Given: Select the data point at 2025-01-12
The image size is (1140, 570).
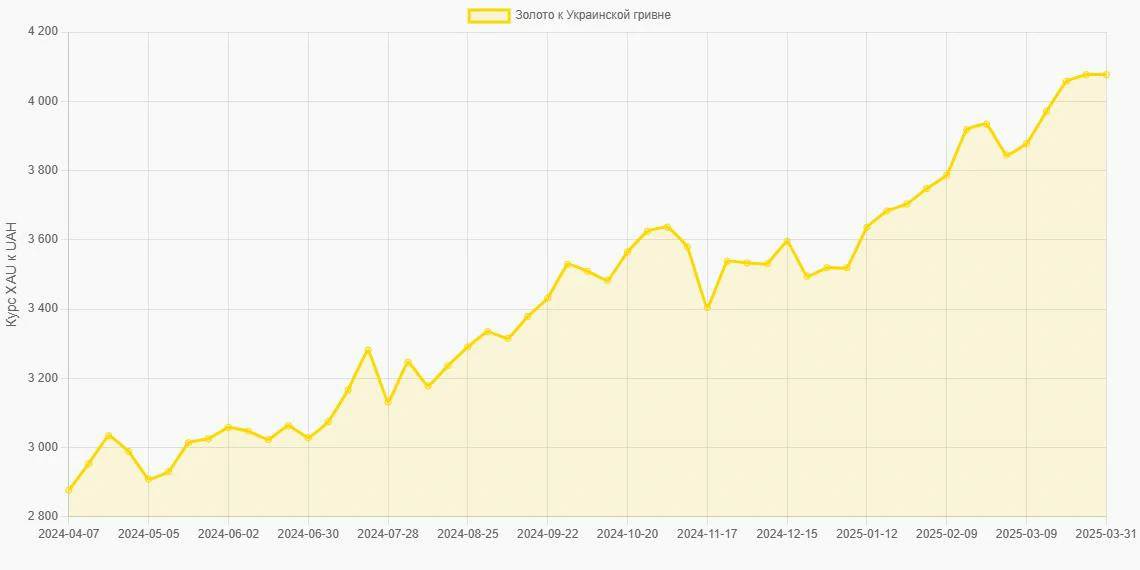Looking at the screenshot, I should coord(867,227).
